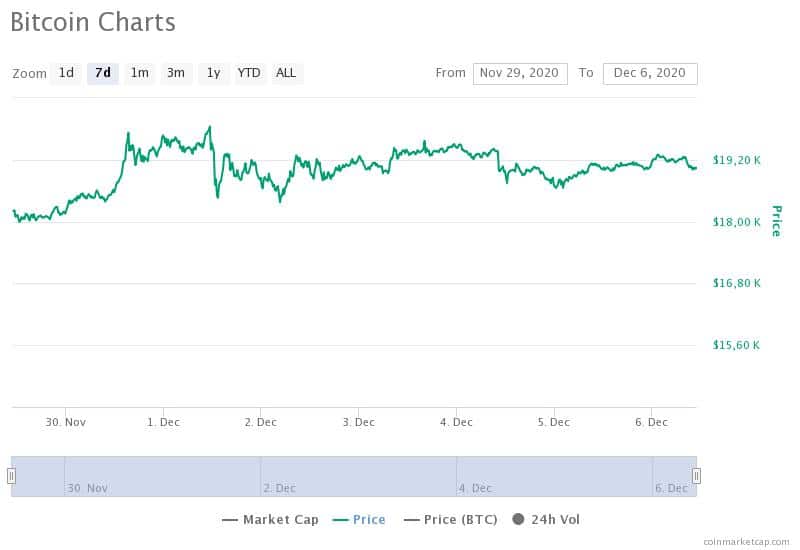Screen dimensions: 800x550
Task: Open the From date field
Action: click(520, 73)
